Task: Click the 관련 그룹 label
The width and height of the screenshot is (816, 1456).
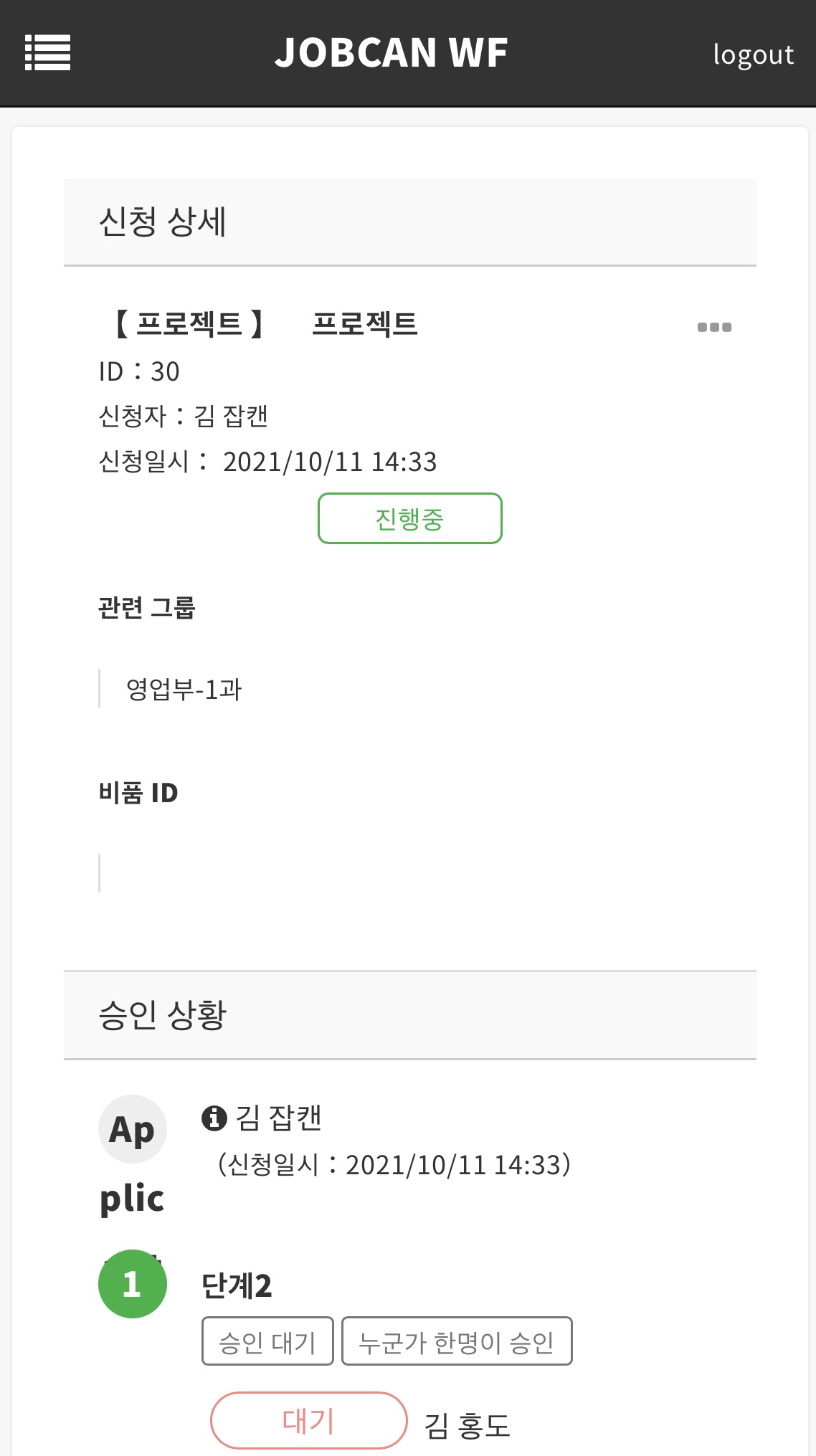Action: 147,608
